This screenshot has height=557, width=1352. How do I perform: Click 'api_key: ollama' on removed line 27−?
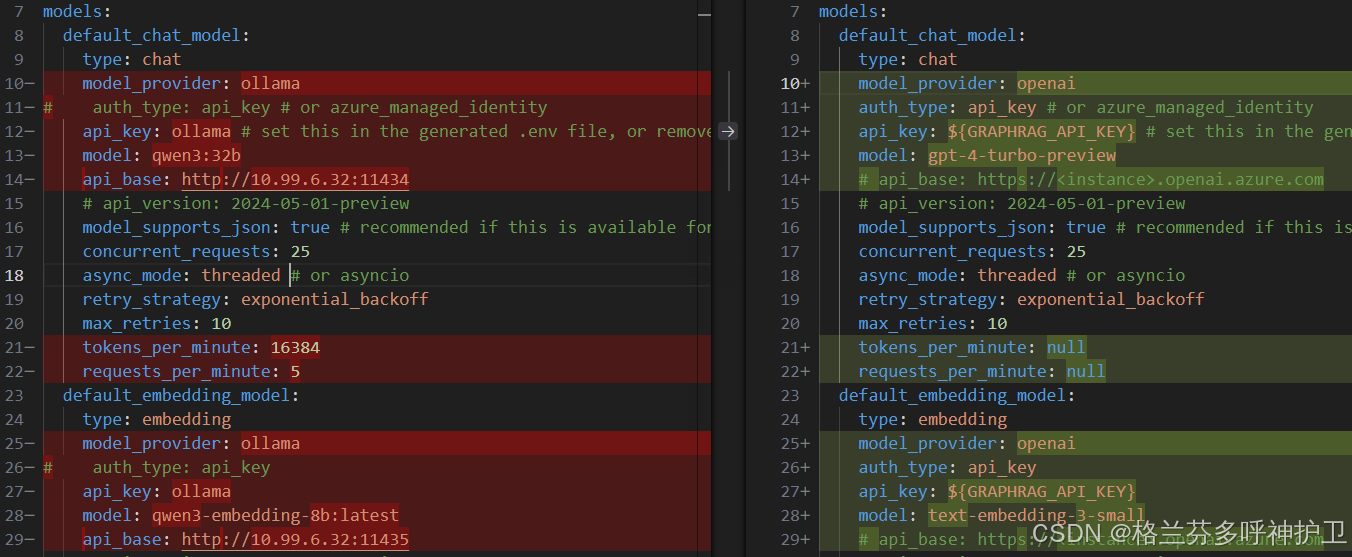pyautogui.click(x=157, y=491)
